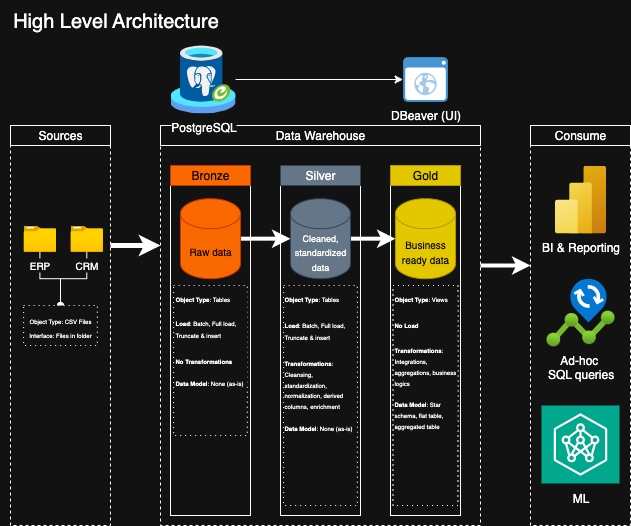Select the yellow Business ready data cylinder

(426, 240)
